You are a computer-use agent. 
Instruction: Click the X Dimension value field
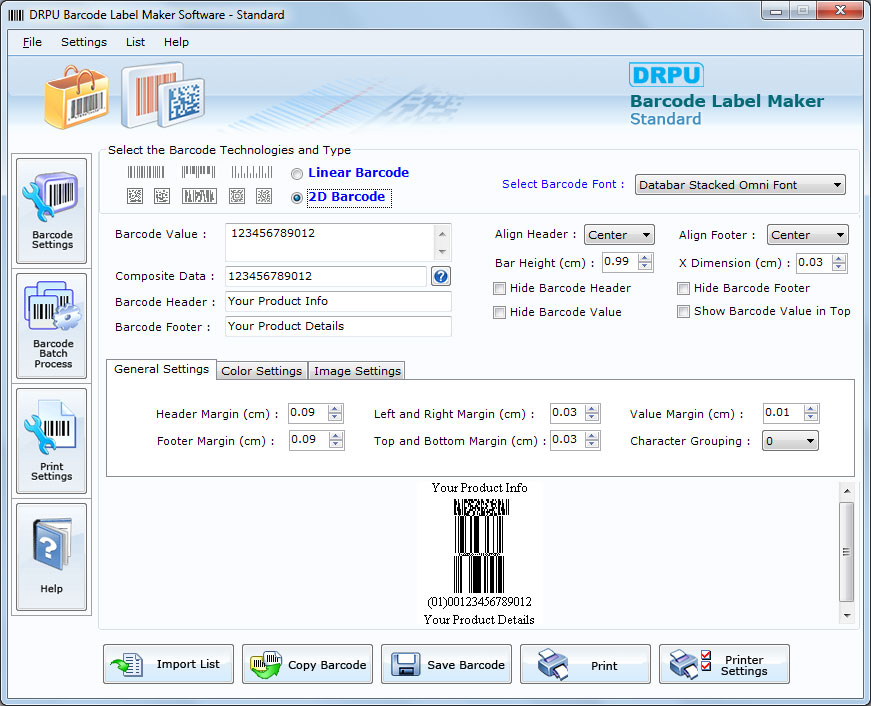click(x=814, y=262)
